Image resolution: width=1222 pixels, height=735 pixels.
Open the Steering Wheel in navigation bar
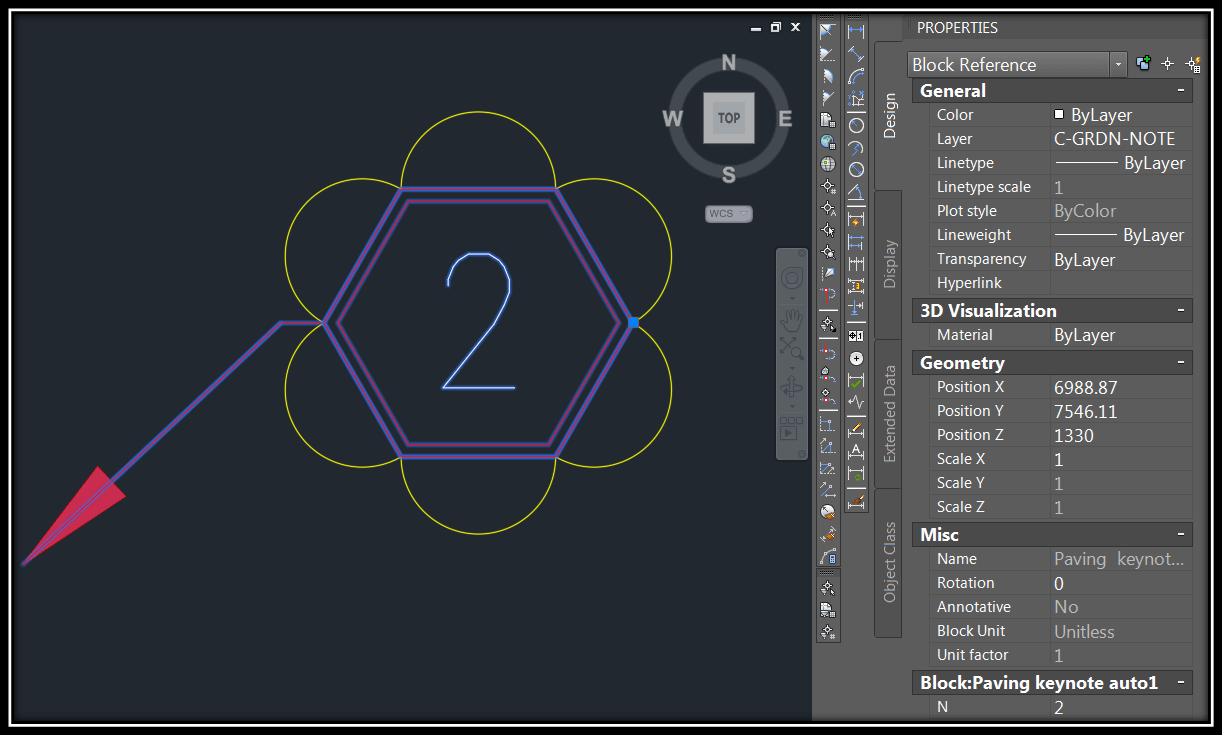coord(791,277)
